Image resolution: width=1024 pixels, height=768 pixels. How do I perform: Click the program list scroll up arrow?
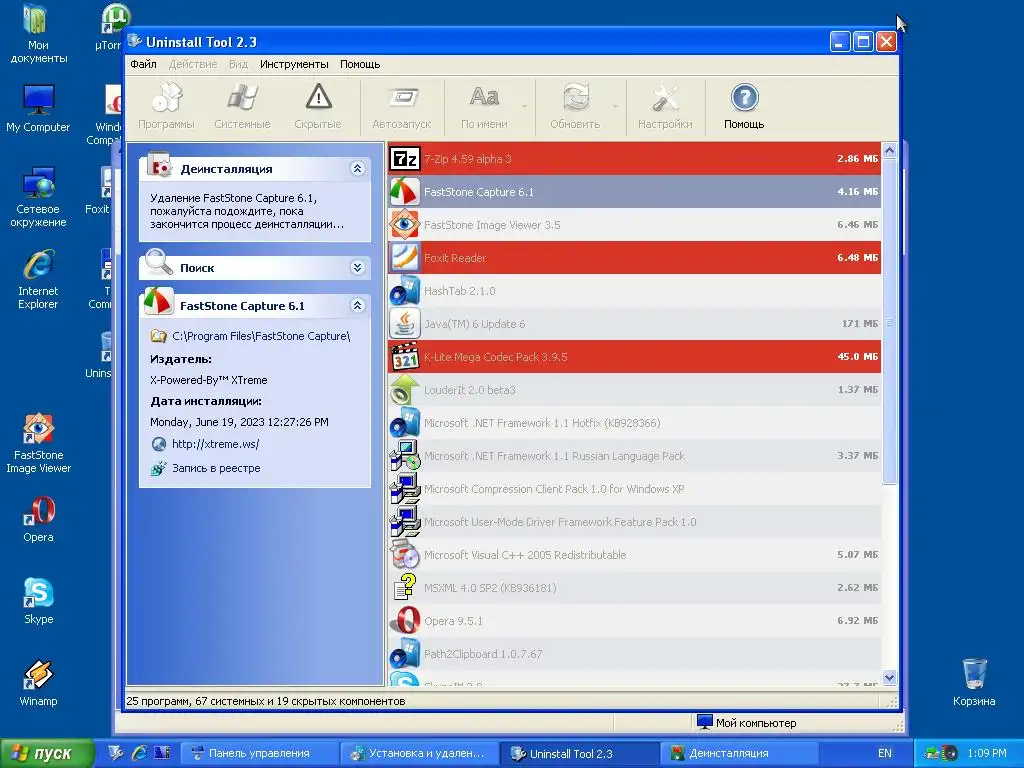[889, 151]
